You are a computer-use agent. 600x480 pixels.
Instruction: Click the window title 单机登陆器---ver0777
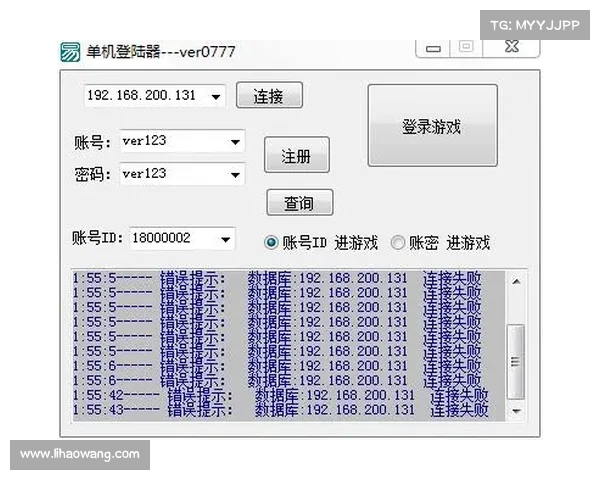[161, 52]
